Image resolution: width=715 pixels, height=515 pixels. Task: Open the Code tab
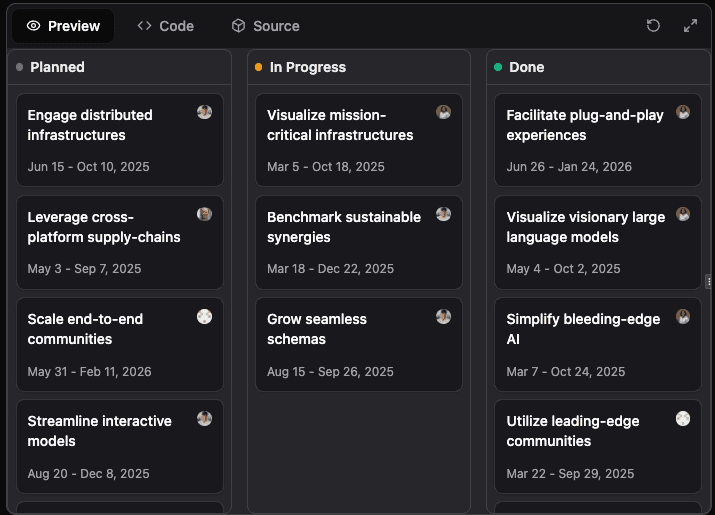(166, 26)
